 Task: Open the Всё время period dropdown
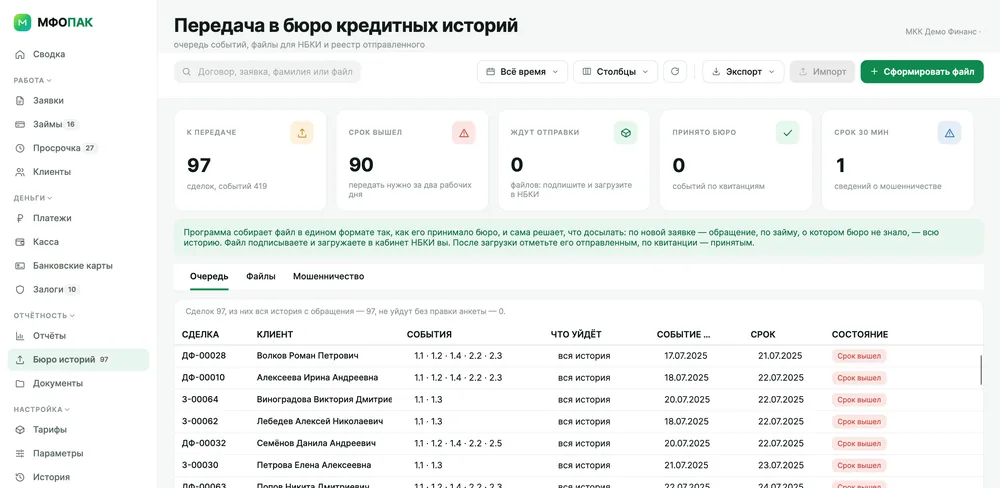click(x=522, y=71)
